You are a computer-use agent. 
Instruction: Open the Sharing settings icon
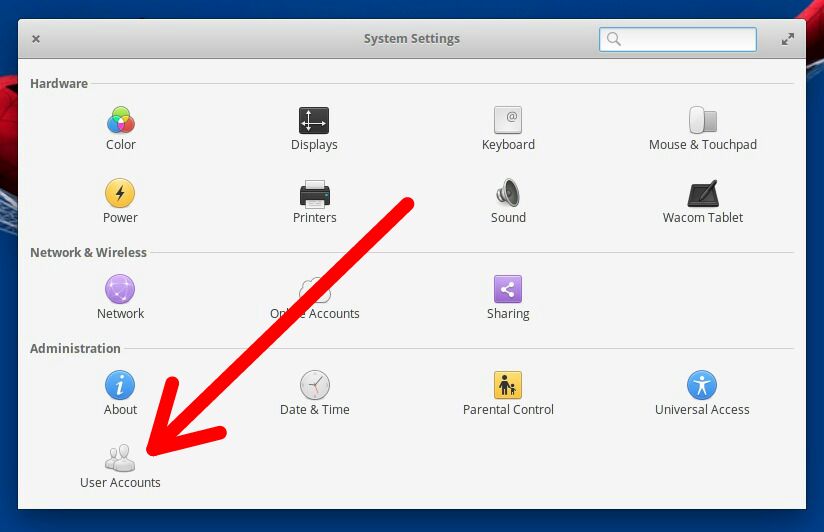[x=508, y=289]
